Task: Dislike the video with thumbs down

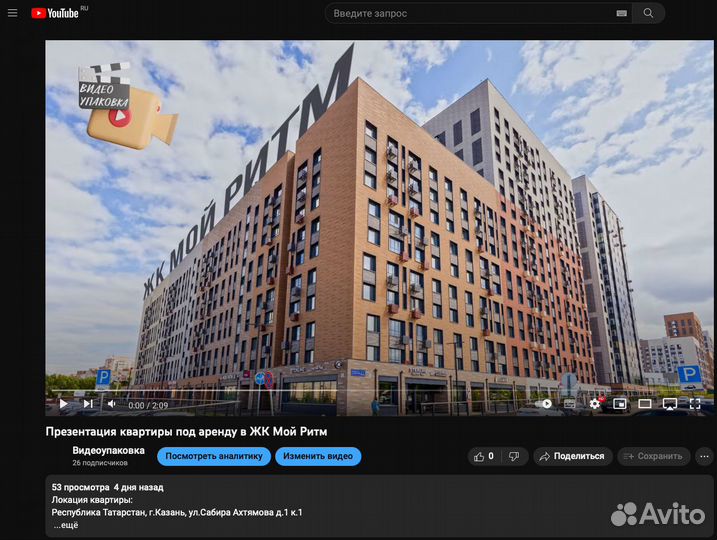Action: (513, 456)
